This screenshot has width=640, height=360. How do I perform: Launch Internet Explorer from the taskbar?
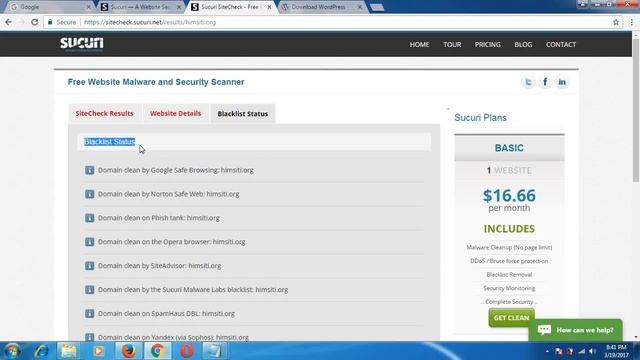tap(41, 351)
